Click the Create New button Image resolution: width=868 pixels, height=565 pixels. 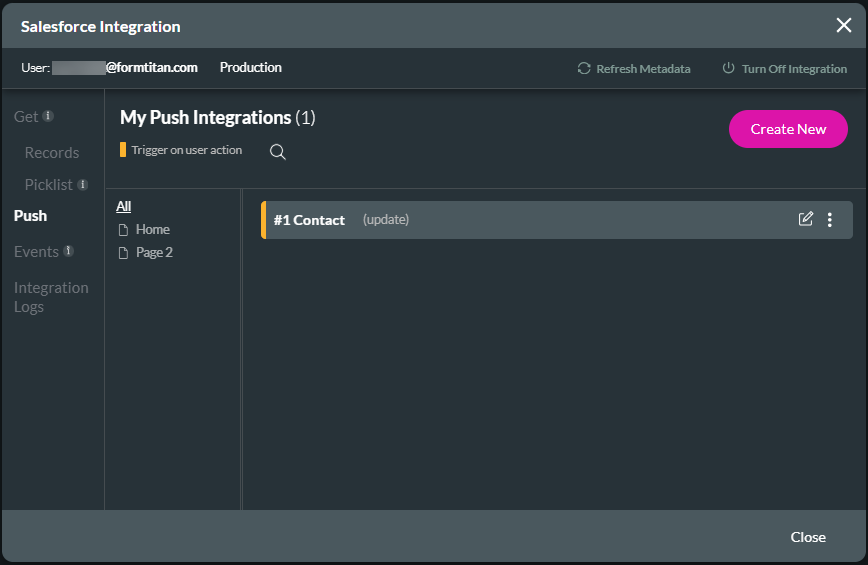[x=788, y=129]
